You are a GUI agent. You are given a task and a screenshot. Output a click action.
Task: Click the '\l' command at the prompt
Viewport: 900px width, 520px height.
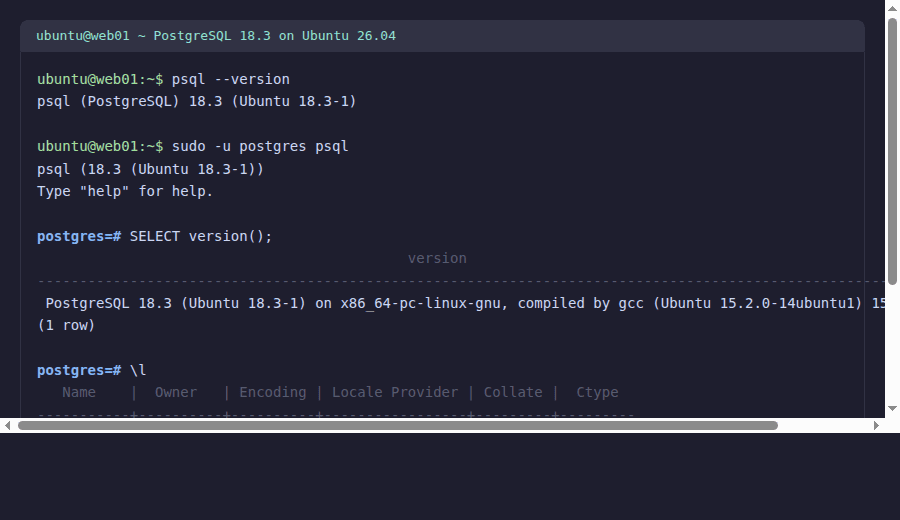click(138, 370)
